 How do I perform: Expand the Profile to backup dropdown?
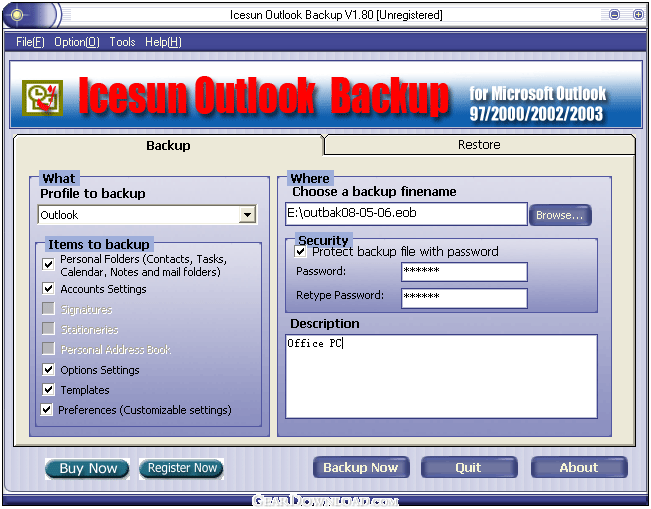click(x=247, y=215)
